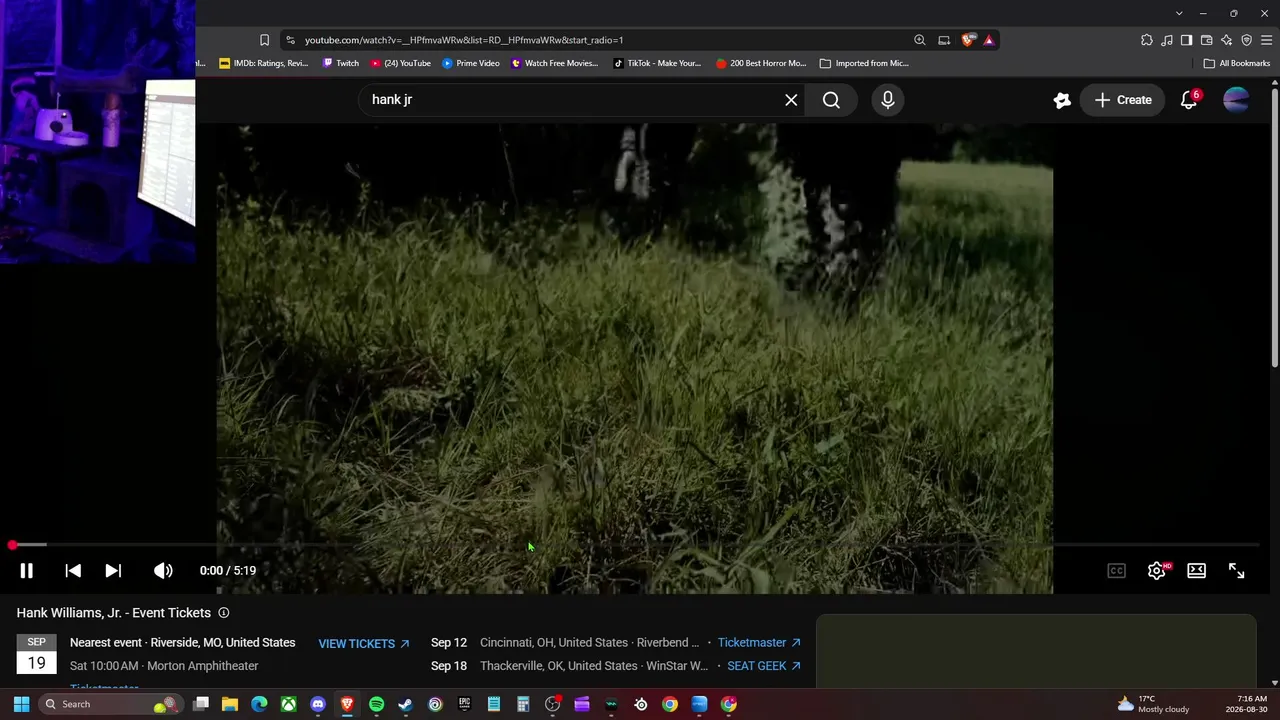Open File Explorer from the taskbar
This screenshot has width=1280, height=720.
click(230, 704)
